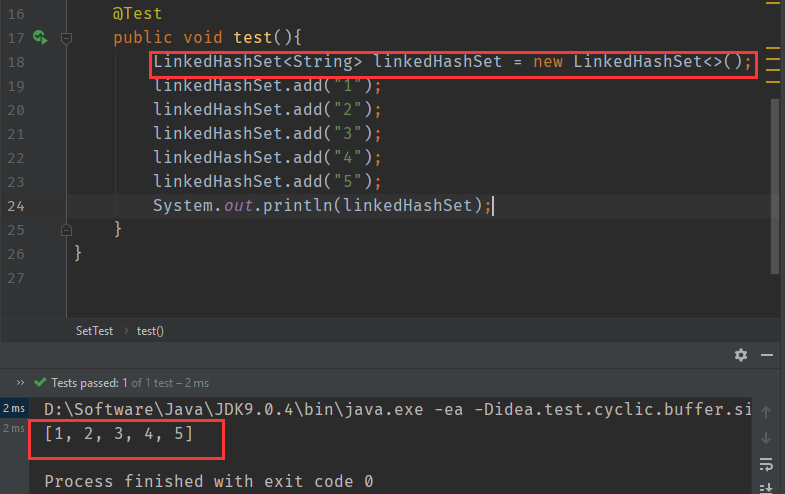Click the green Tests passed checkmark
This screenshot has width=785, height=494.
coord(40,383)
